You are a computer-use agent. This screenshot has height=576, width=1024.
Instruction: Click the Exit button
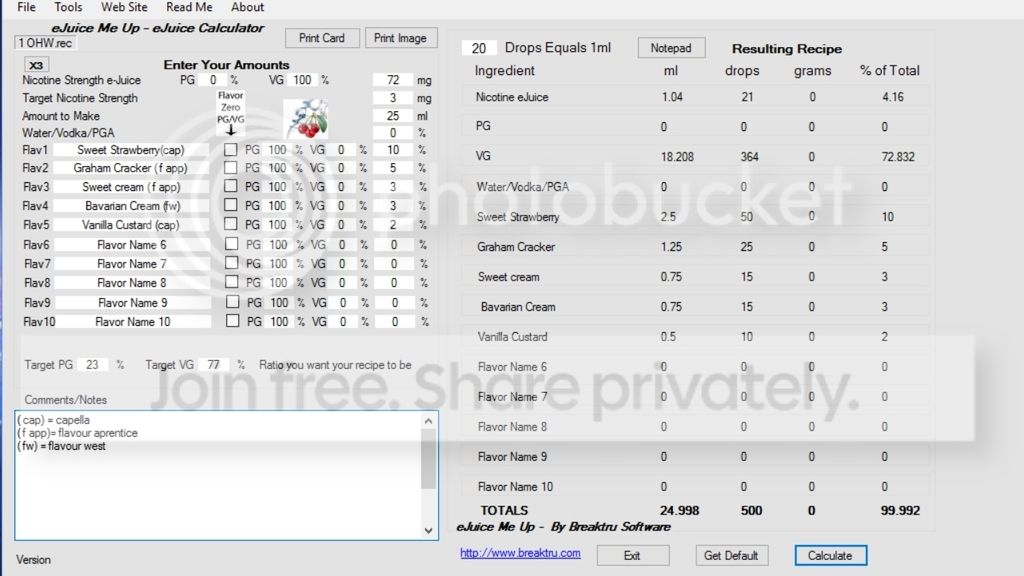(x=632, y=556)
